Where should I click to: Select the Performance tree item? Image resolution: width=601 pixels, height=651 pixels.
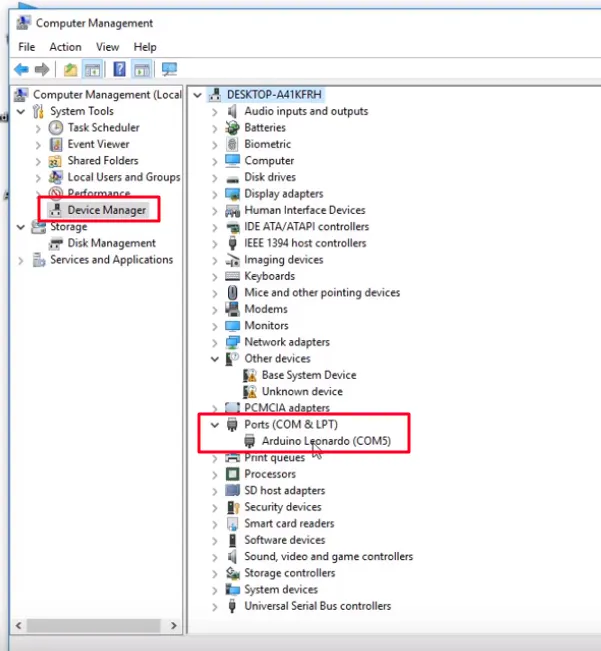coord(99,193)
